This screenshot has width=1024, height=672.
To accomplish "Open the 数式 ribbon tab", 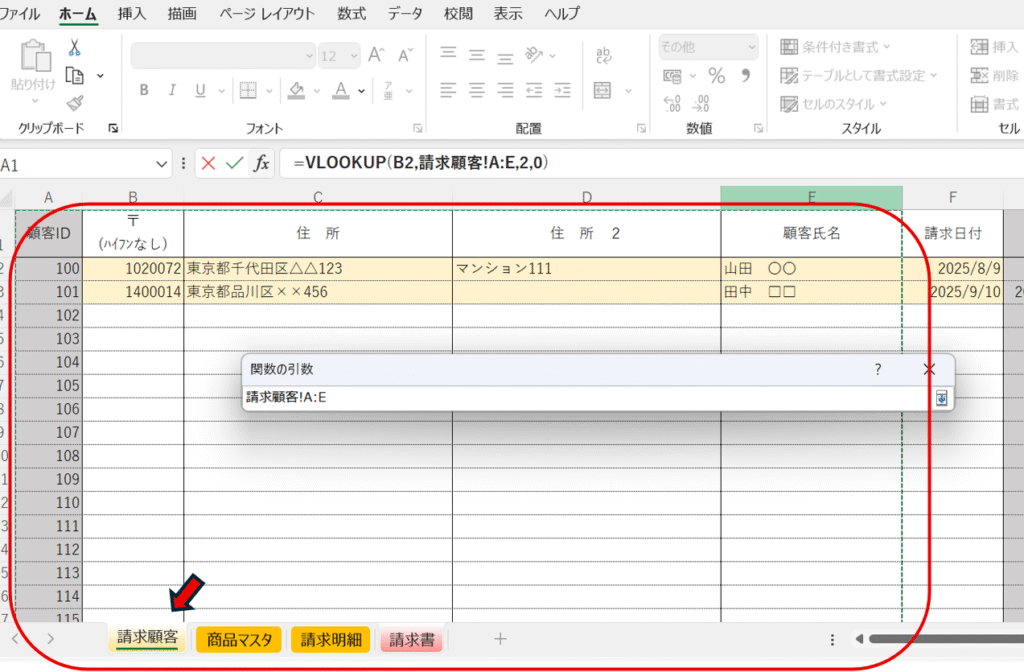I will click(351, 14).
